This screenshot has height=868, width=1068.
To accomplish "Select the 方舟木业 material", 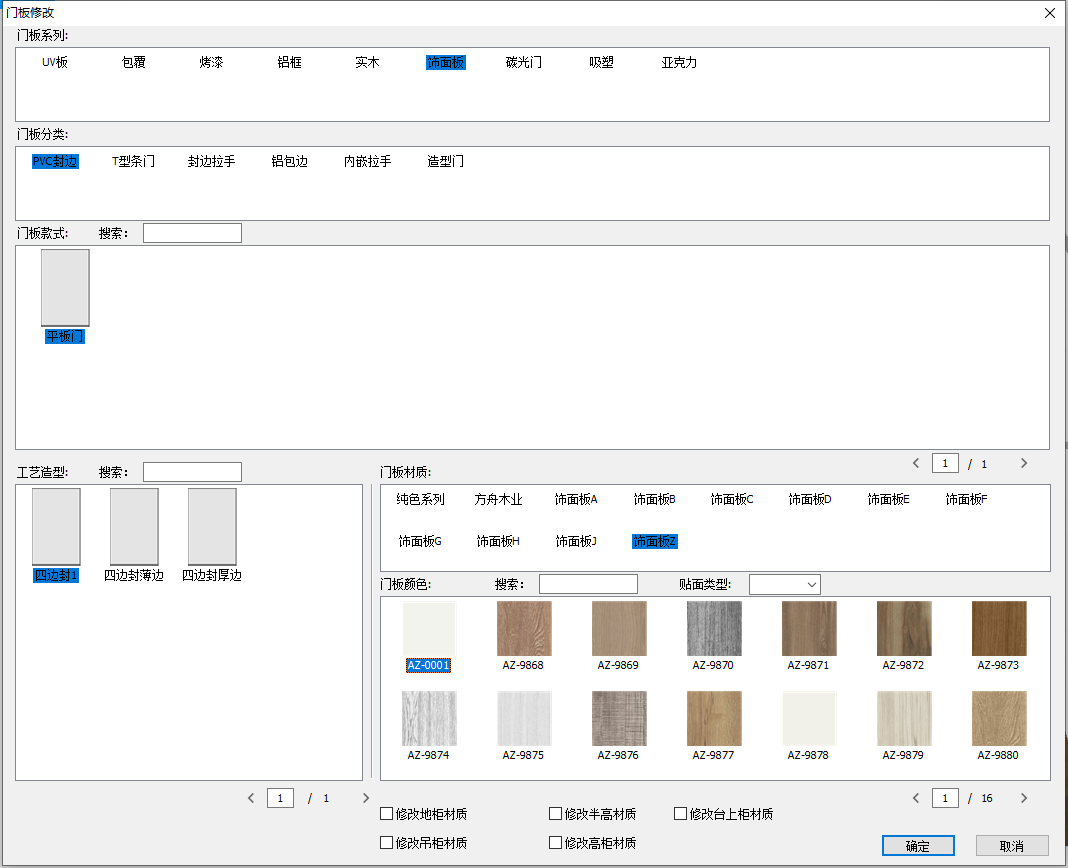I will 499,499.
